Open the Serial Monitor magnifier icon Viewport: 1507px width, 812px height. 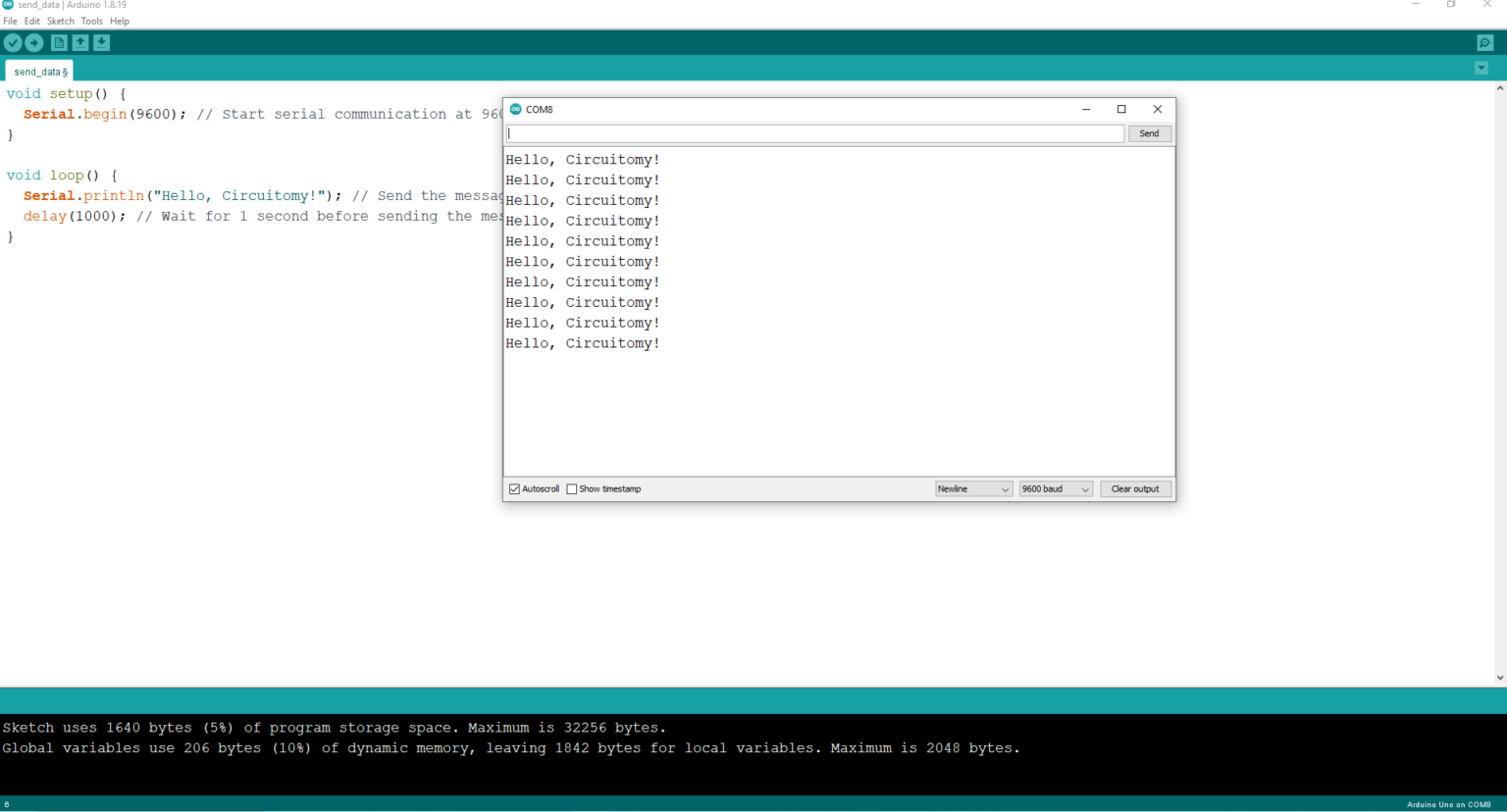pos(1483,42)
